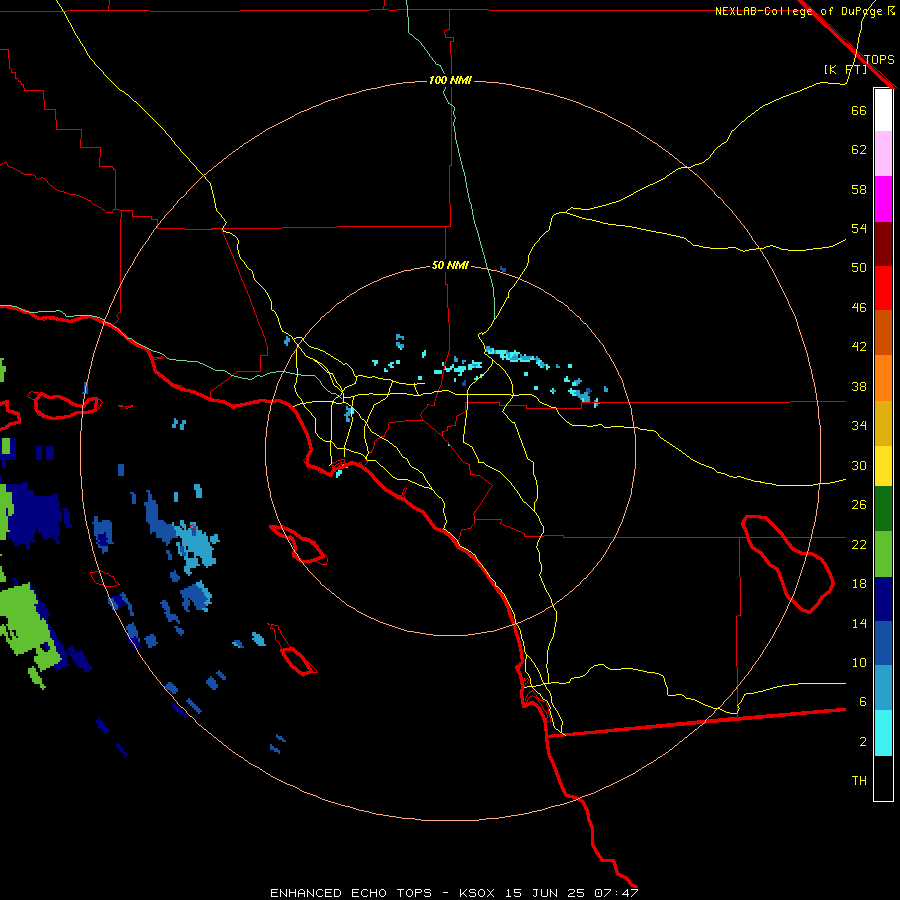Screen dimensions: 900x900
Task: Click the dark green color scale segment
Action: [883, 509]
